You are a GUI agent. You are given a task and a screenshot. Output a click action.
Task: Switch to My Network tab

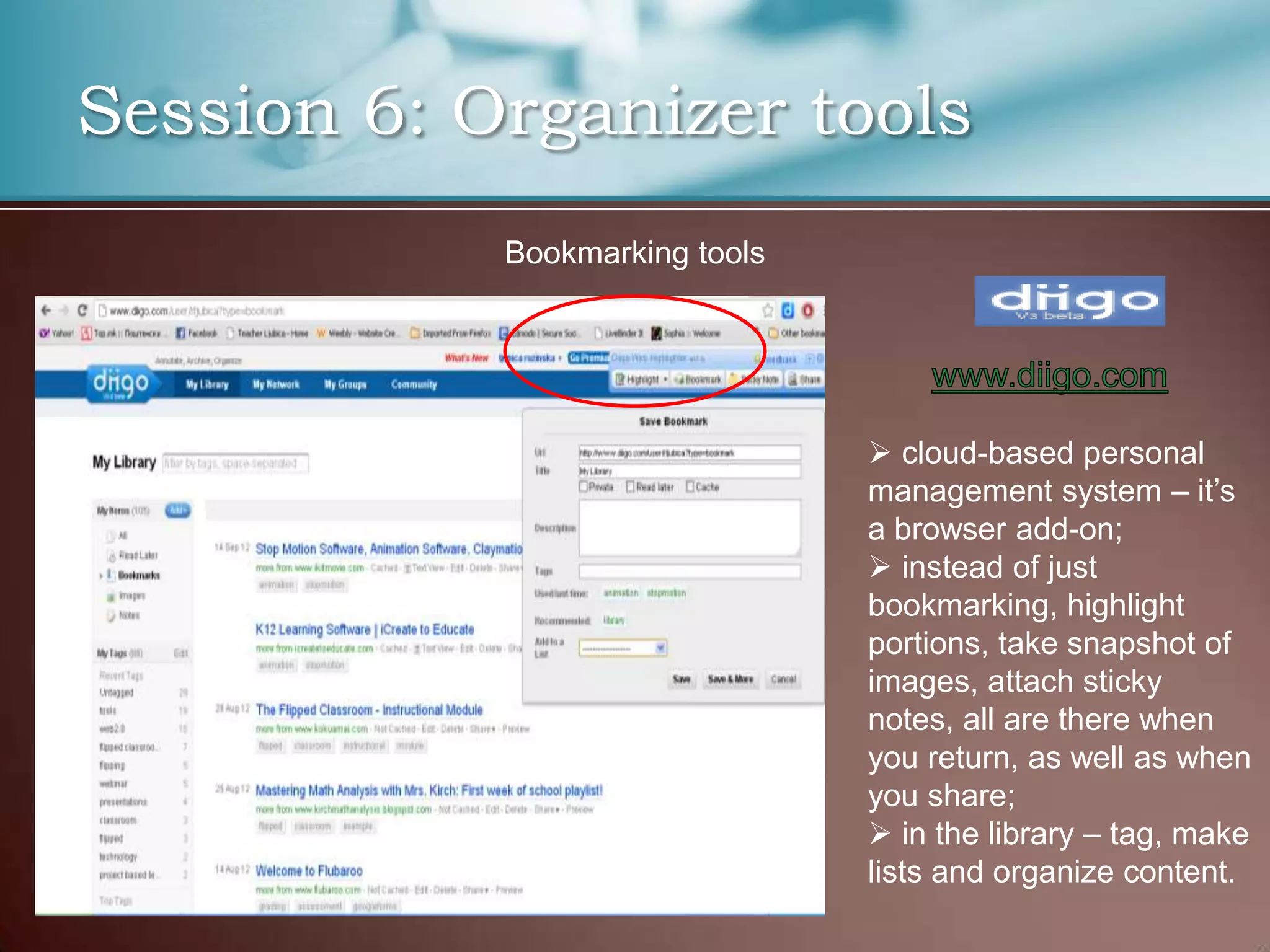[x=276, y=385]
